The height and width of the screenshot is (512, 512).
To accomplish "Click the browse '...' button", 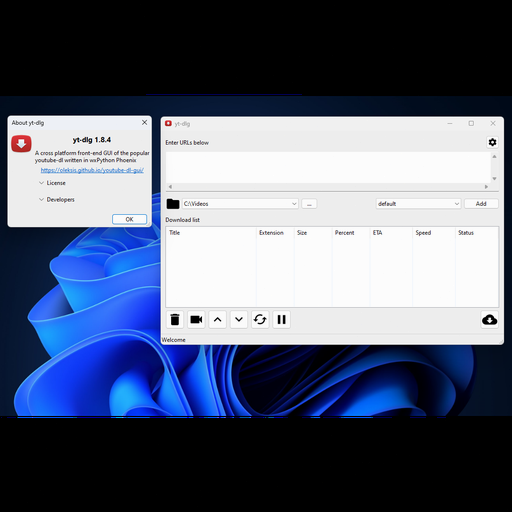I will [309, 204].
